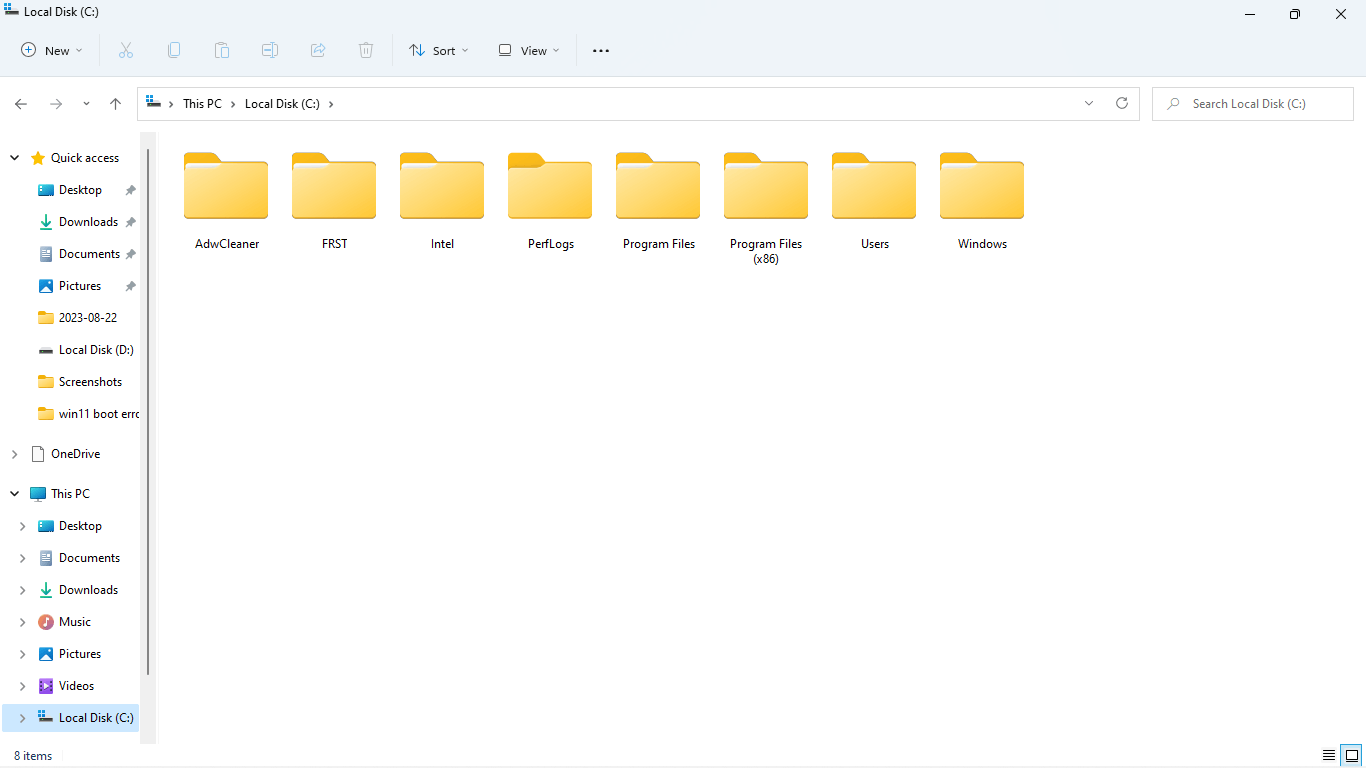
Task: Click the Rename icon in toolbar
Action: (270, 50)
